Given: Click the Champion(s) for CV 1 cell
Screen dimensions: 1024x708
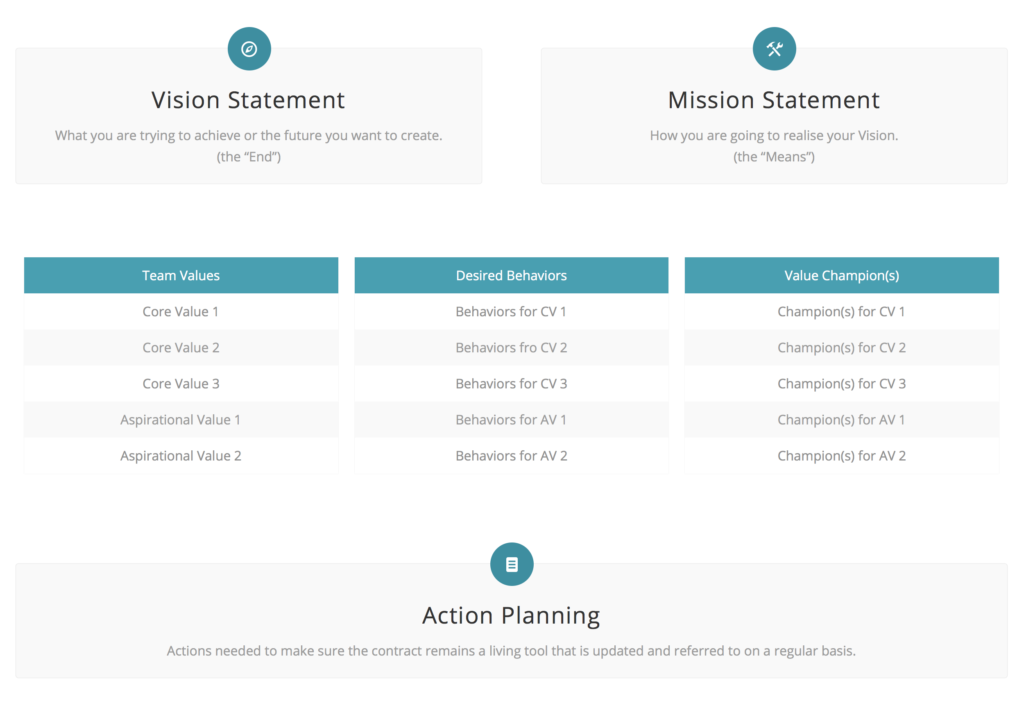Looking at the screenshot, I should pos(842,312).
